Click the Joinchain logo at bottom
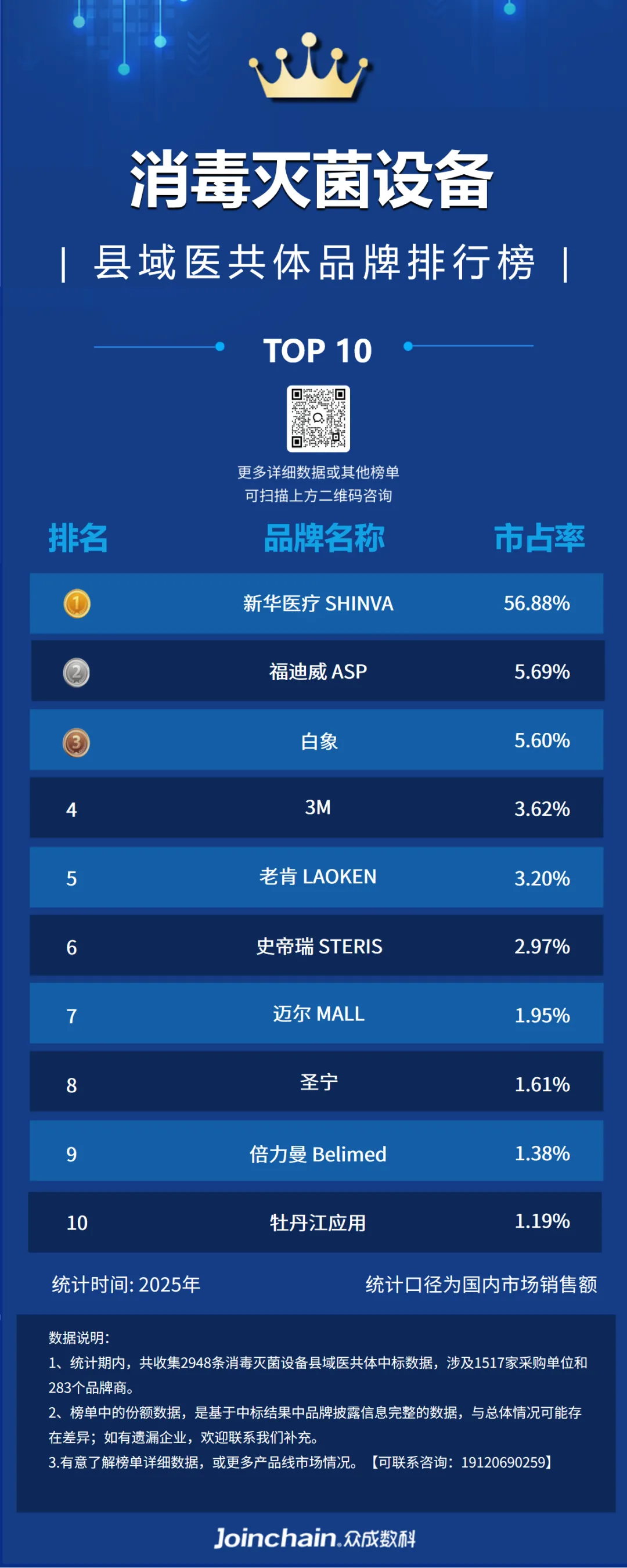 coord(315,1537)
